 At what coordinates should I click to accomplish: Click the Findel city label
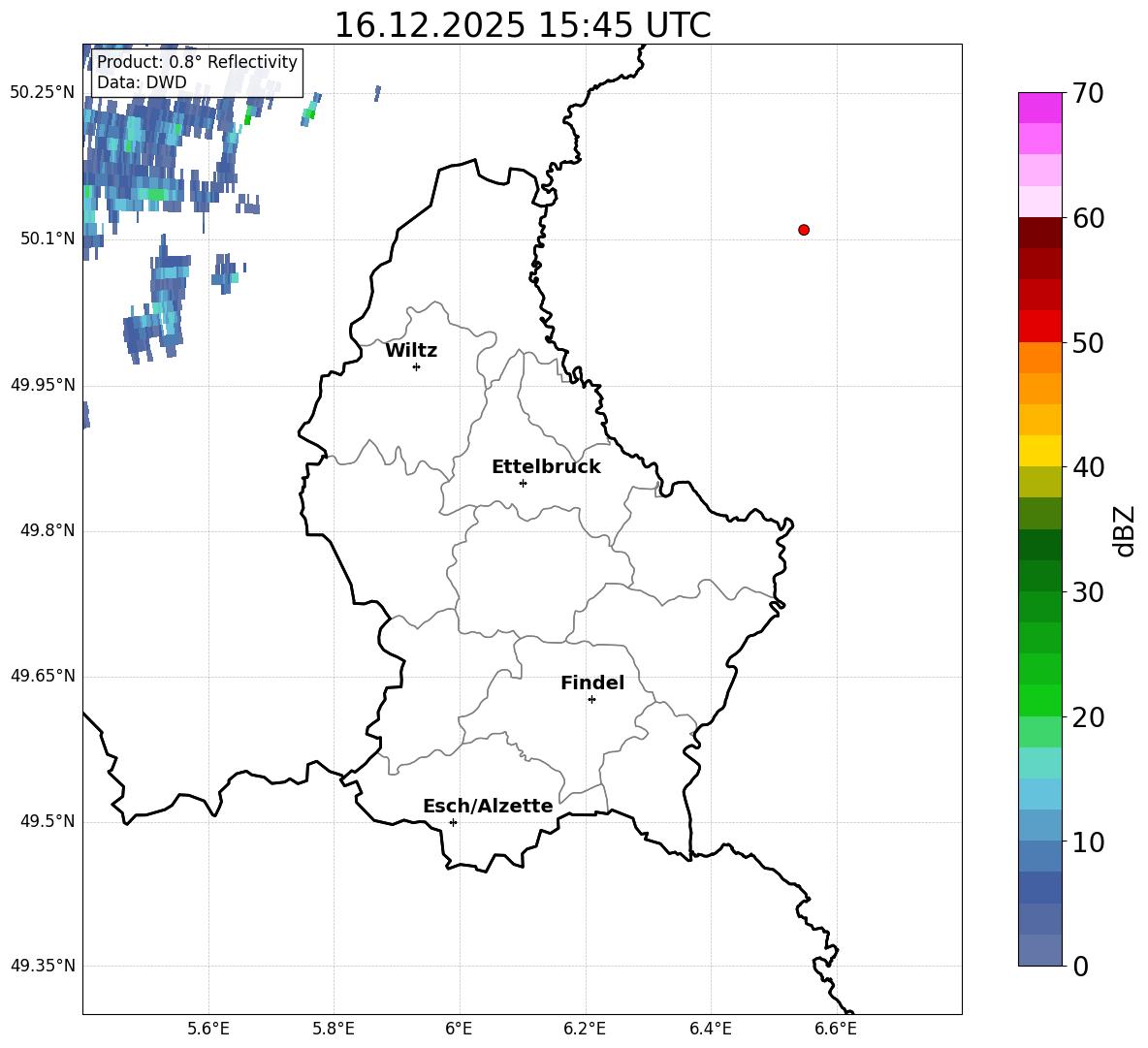(x=592, y=683)
